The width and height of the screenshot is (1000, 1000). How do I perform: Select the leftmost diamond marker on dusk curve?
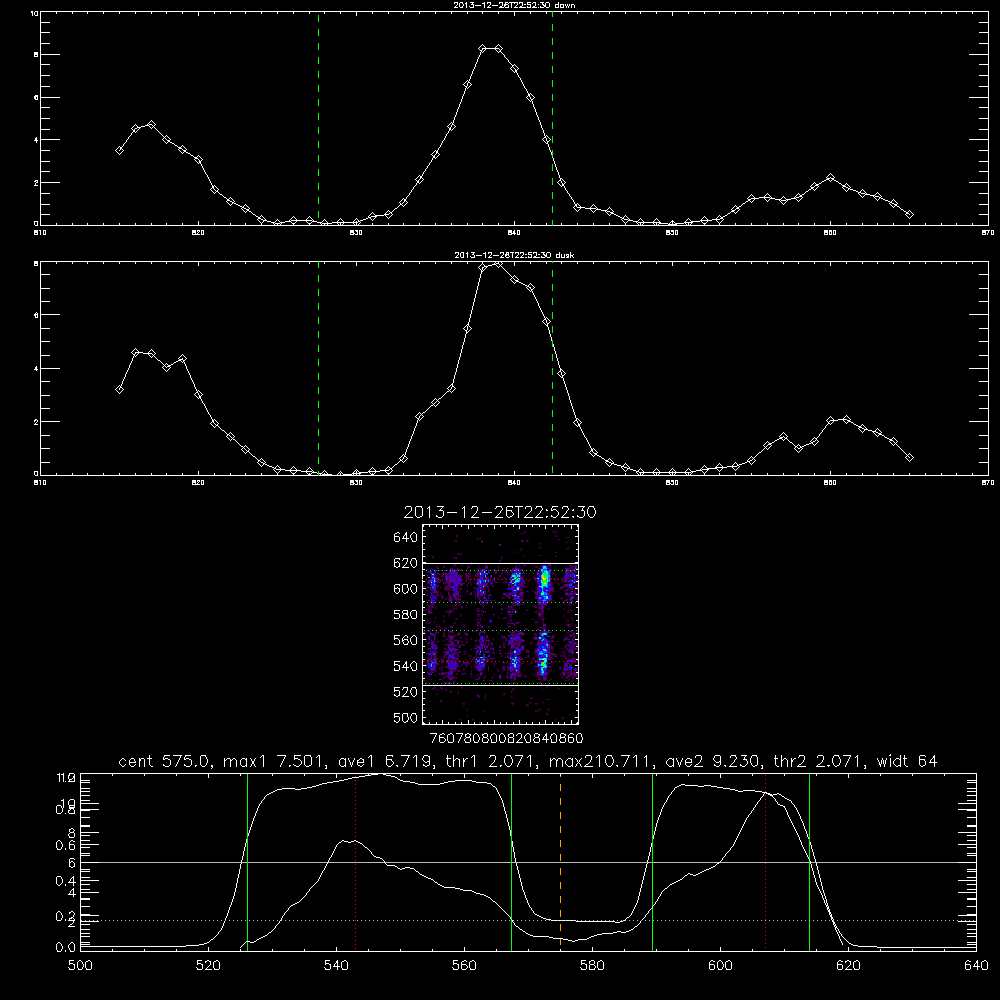click(x=119, y=389)
